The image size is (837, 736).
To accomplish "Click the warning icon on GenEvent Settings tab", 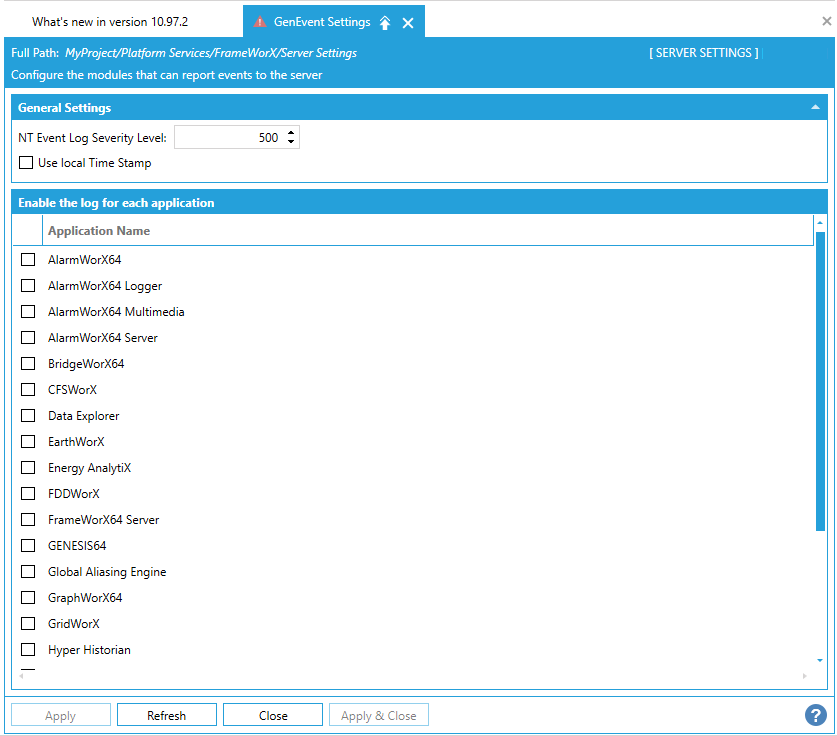I will click(260, 22).
